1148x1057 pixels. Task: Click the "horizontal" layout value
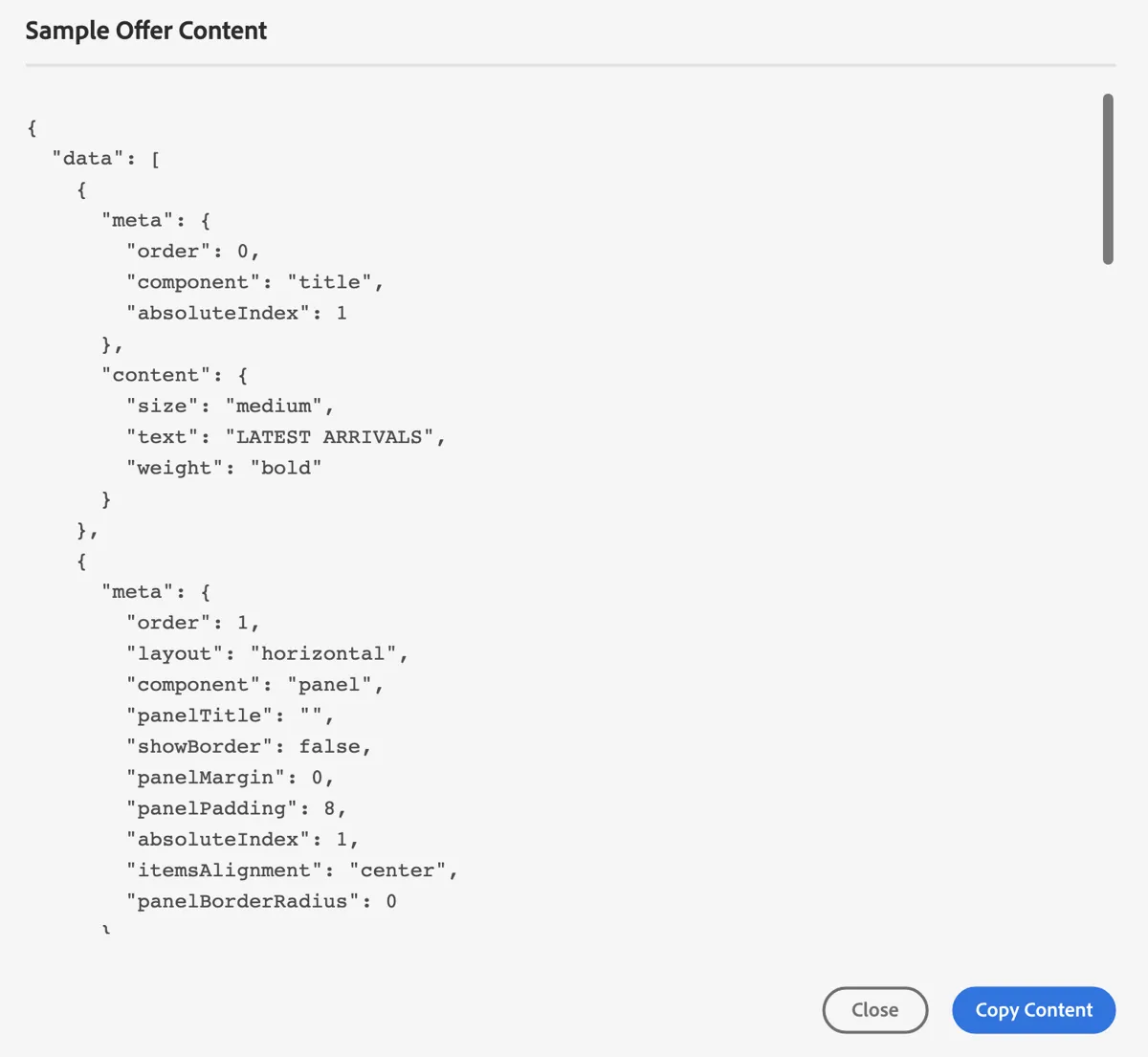pyautogui.click(x=323, y=654)
